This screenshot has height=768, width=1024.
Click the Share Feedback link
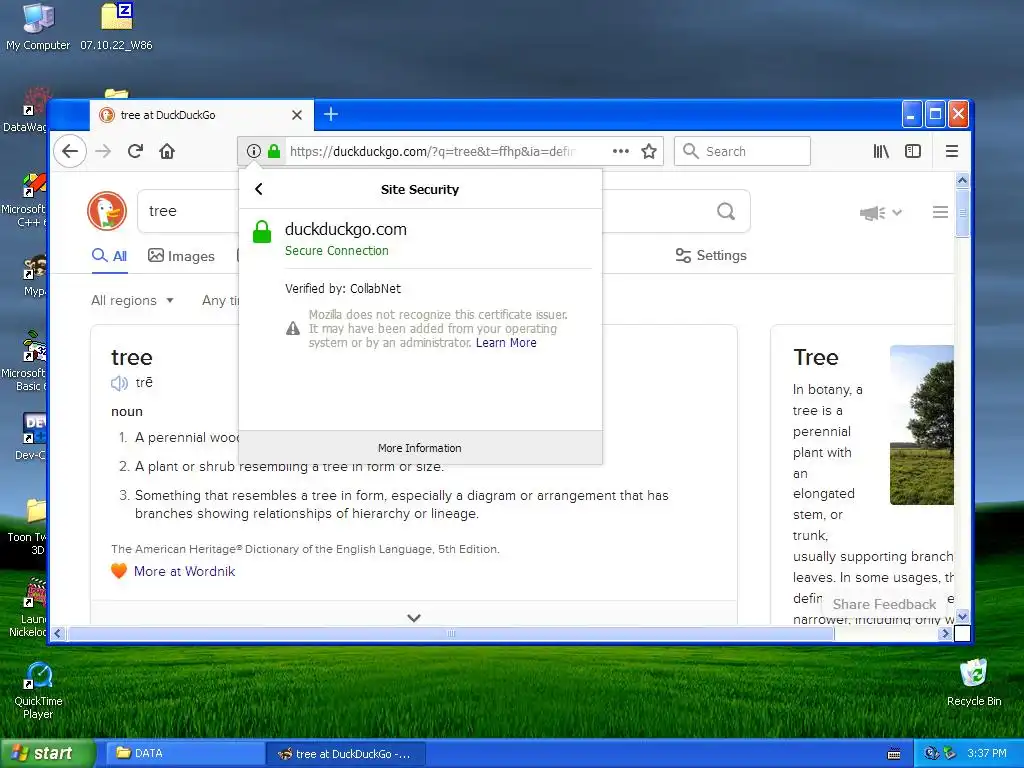pyautogui.click(x=884, y=604)
